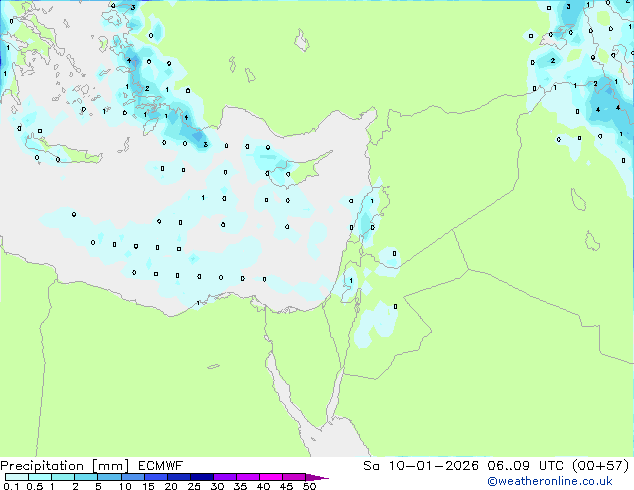Click the 20 to 25 mm legend swatch
This screenshot has width=634, height=490.
[179, 477]
